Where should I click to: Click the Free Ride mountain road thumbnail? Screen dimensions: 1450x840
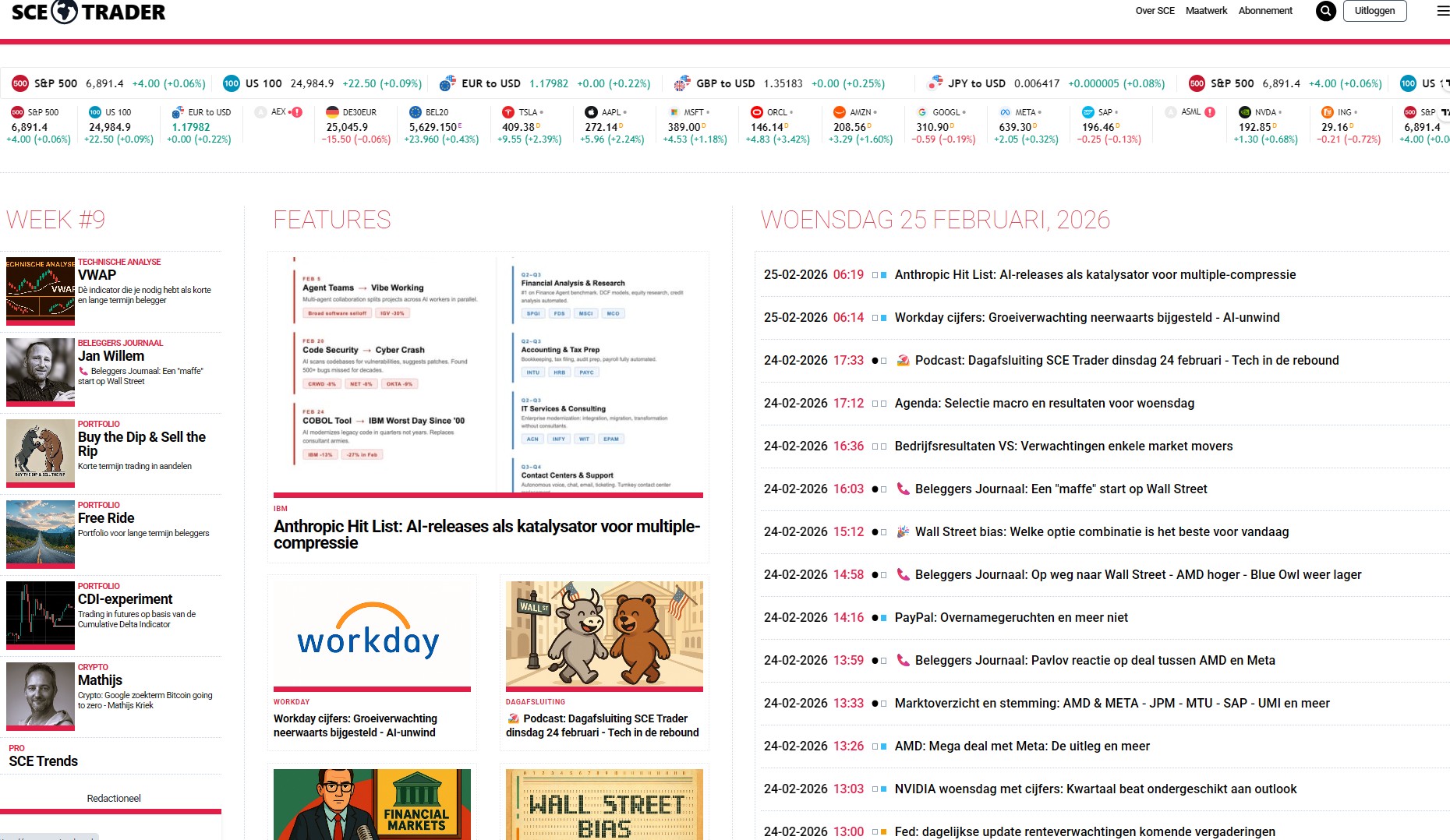[41, 533]
